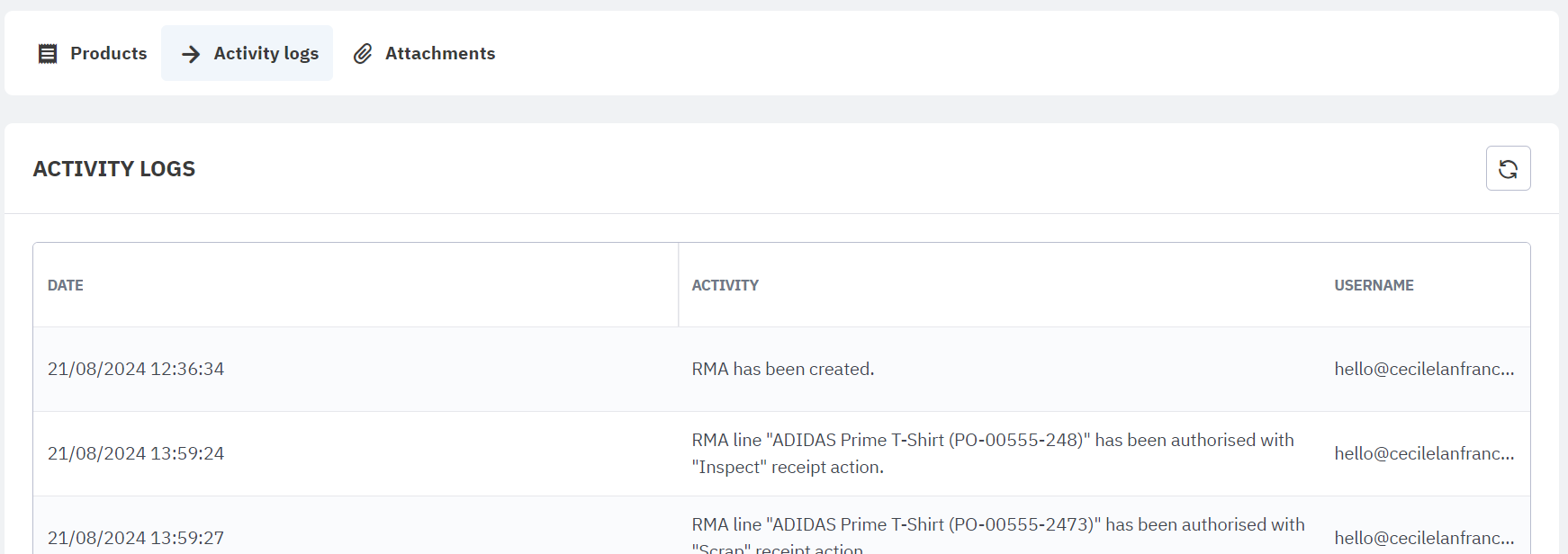Screen dimensions: 1568x554
Task: Click the username in the RMA created row
Action: (1423, 369)
